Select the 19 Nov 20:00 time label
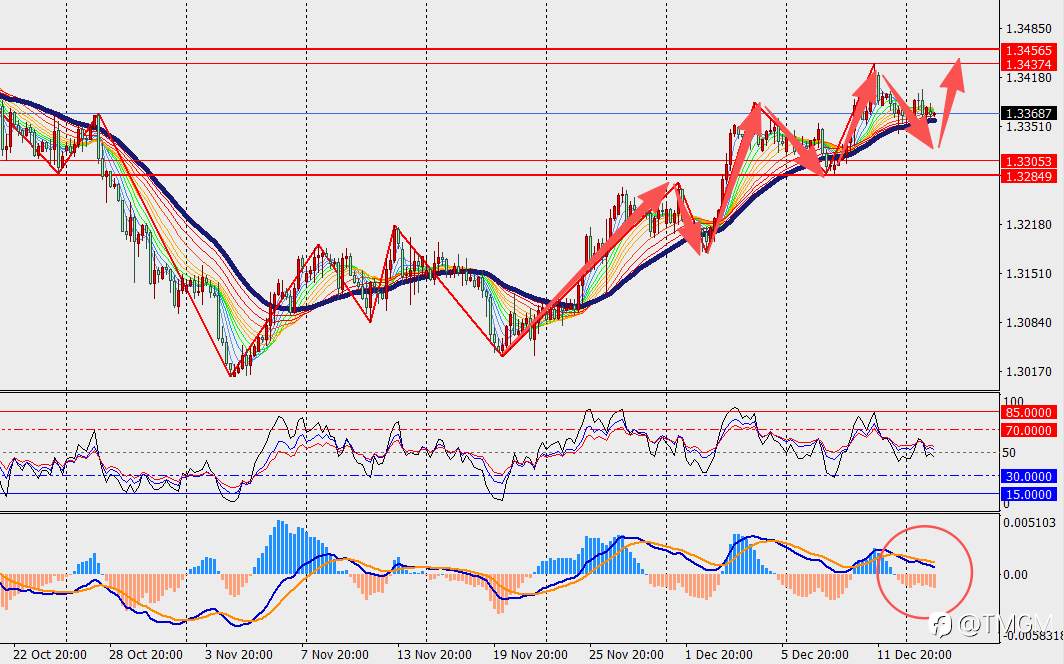The height and width of the screenshot is (664, 1064). coord(530,655)
